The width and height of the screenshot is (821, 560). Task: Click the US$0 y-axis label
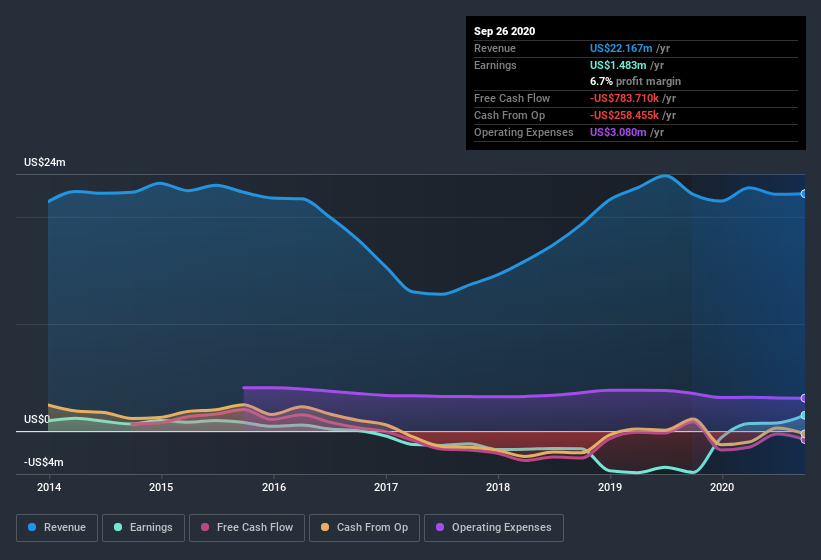tap(37, 419)
